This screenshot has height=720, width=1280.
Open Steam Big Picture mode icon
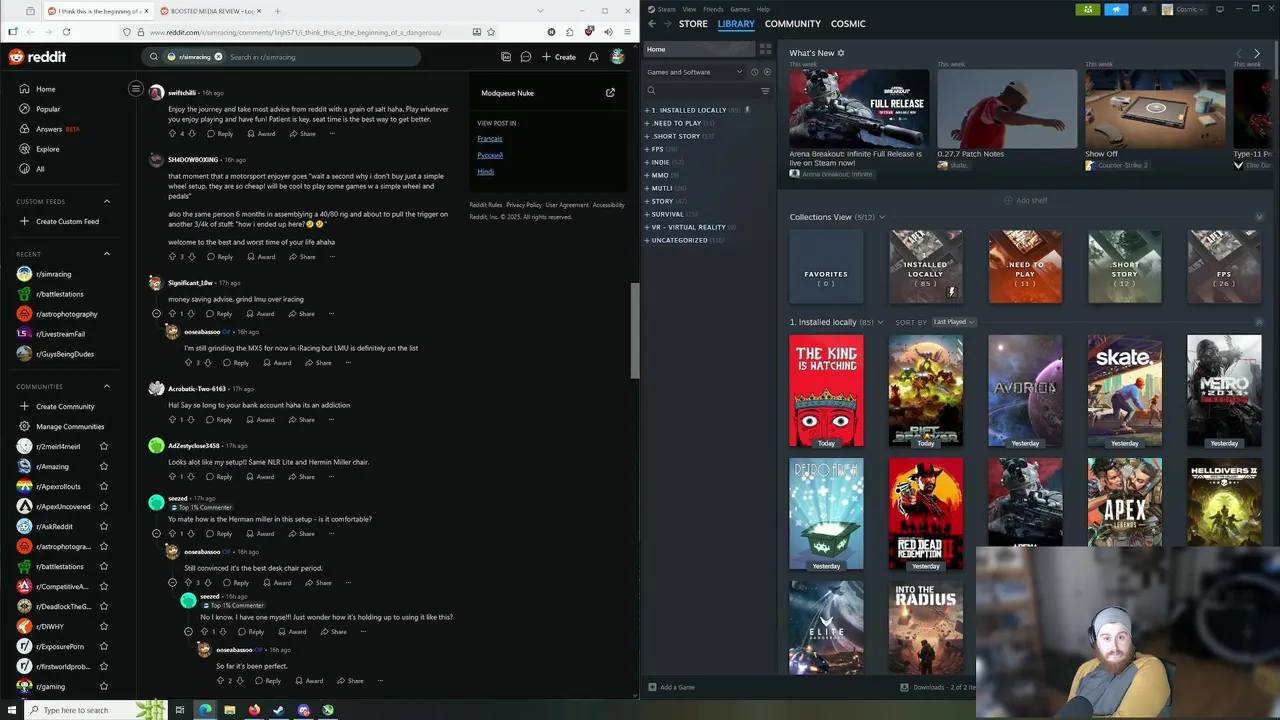click(x=1219, y=9)
